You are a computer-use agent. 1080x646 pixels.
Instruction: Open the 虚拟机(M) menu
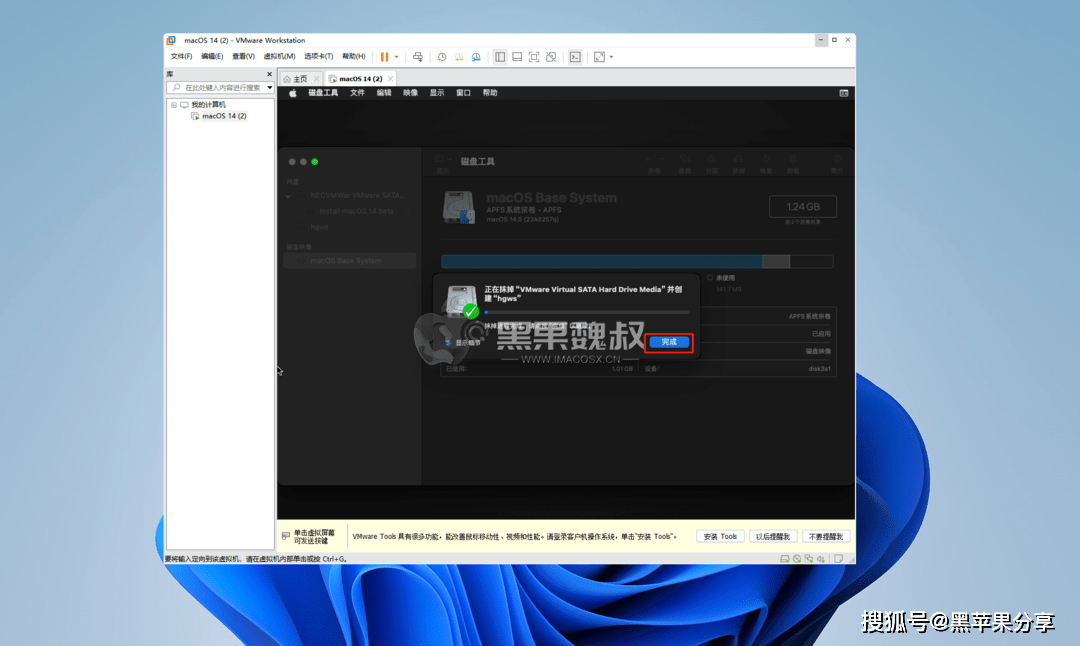coord(279,56)
